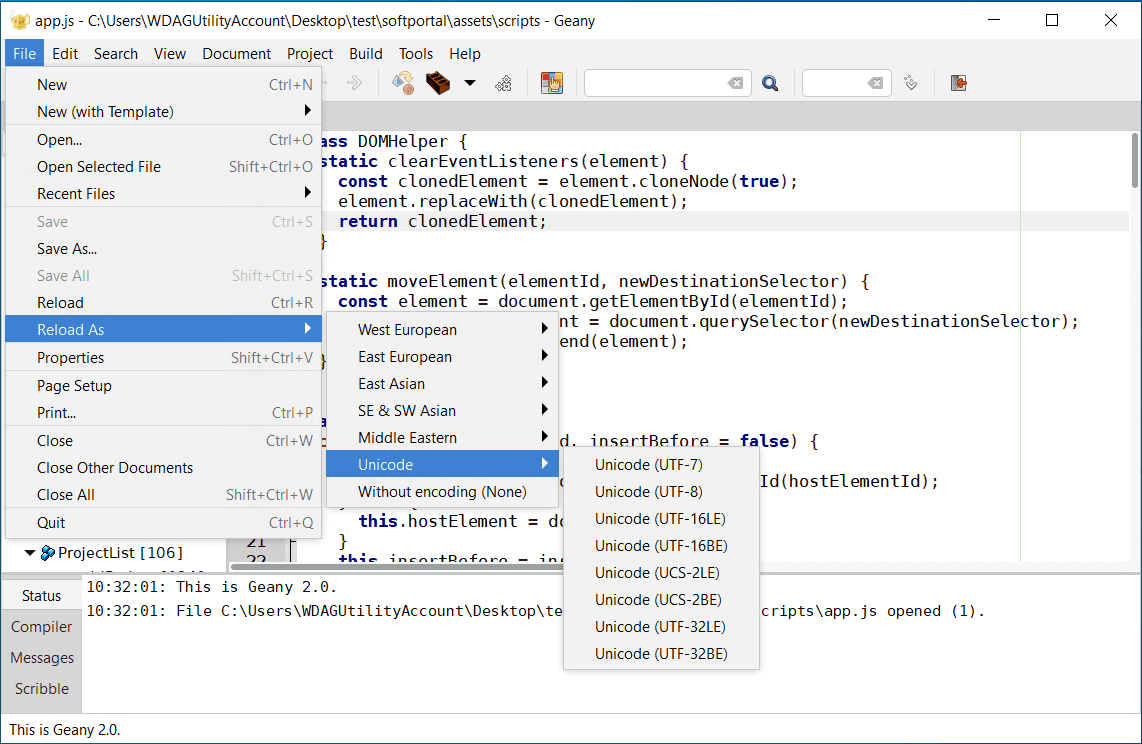The height and width of the screenshot is (744, 1142).
Task: Open the Help menu
Action: (465, 54)
